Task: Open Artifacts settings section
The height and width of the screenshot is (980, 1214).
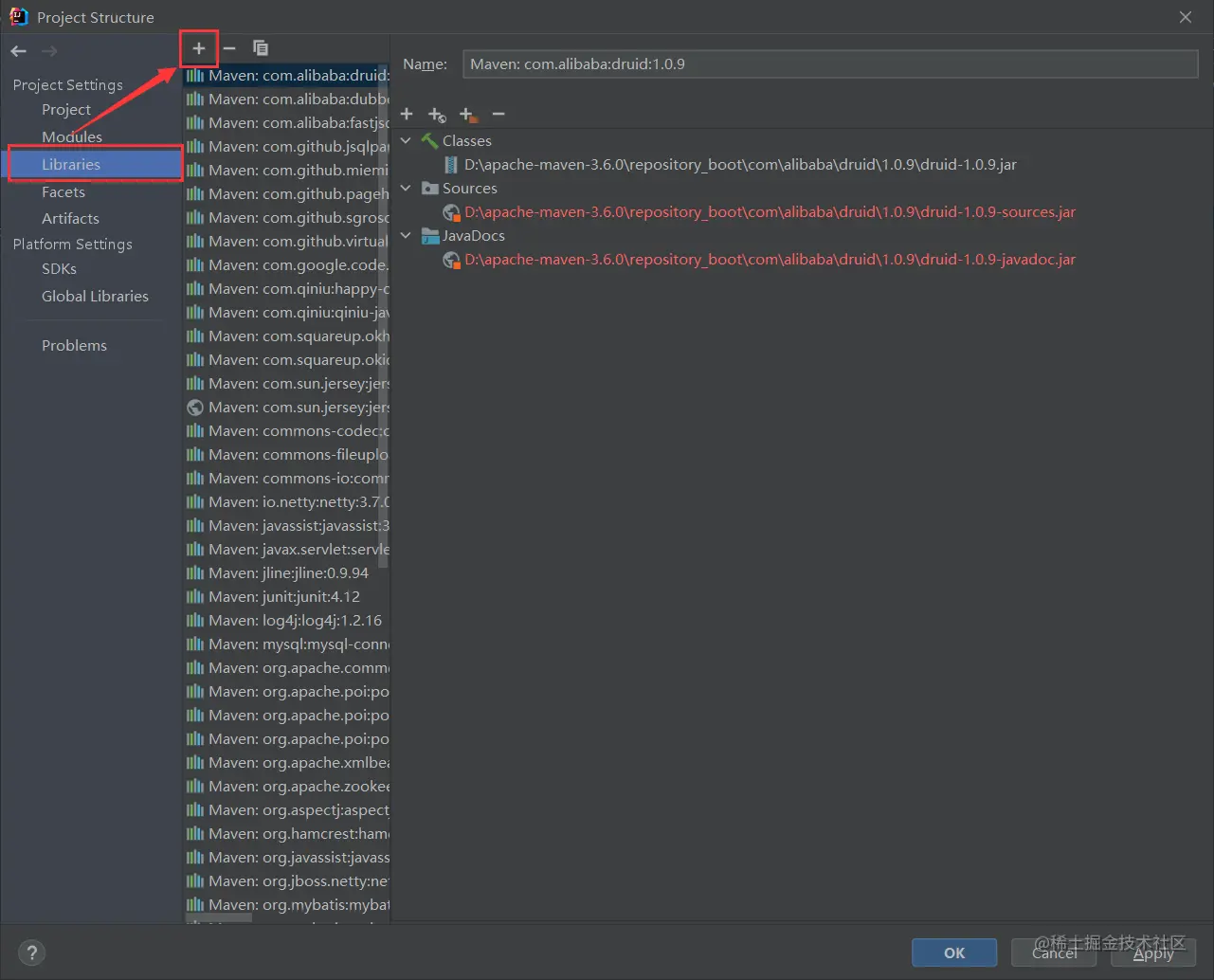Action: pyautogui.click(x=70, y=218)
